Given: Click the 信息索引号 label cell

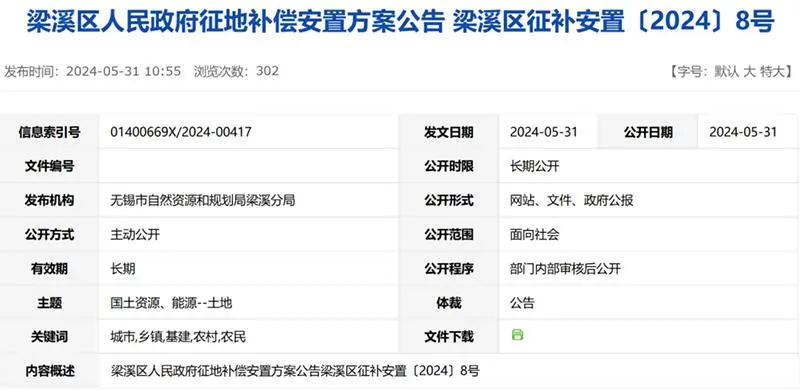Looking at the screenshot, I should (49, 132).
